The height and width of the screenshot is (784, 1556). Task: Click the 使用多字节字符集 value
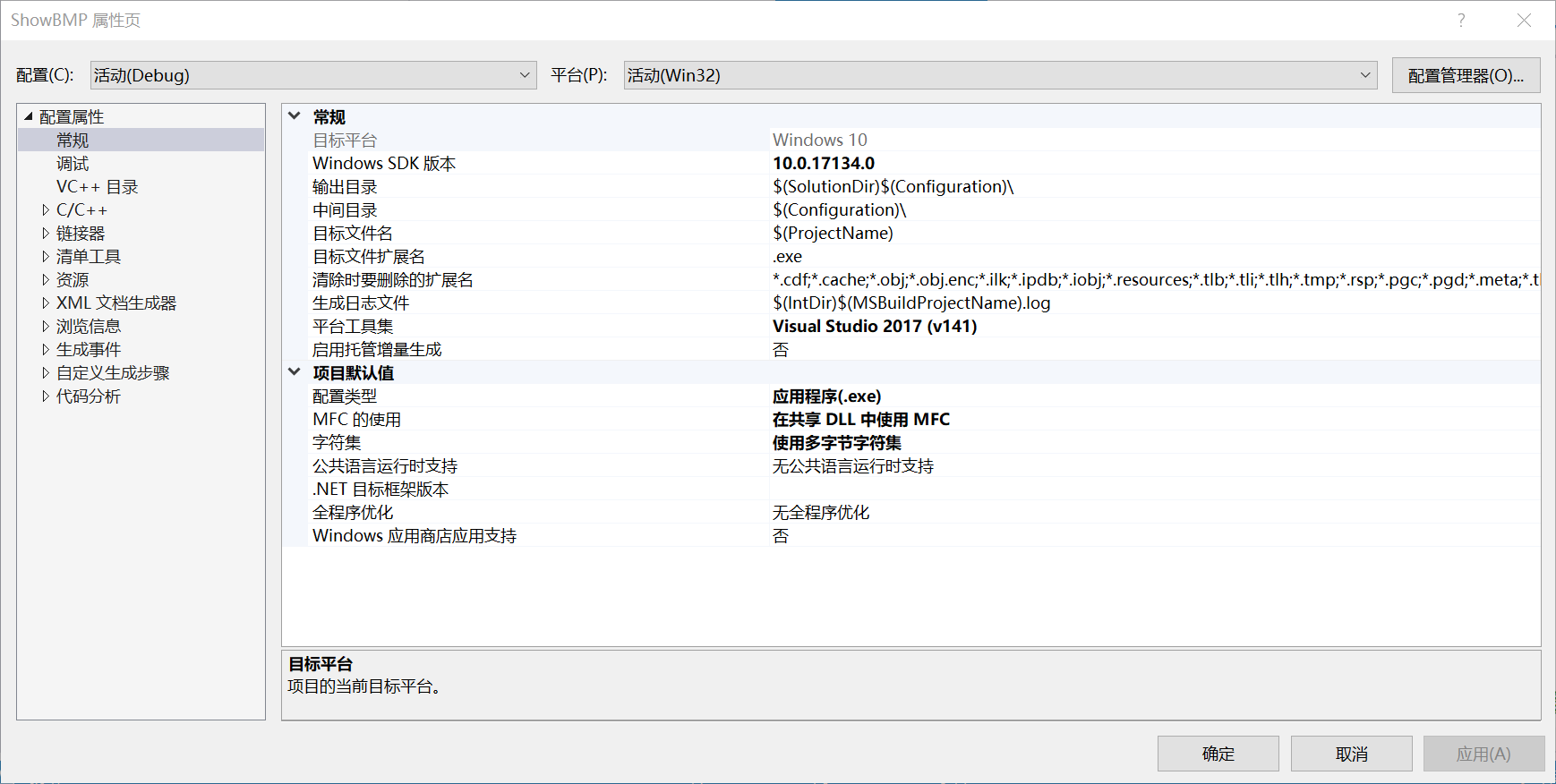coord(837,442)
